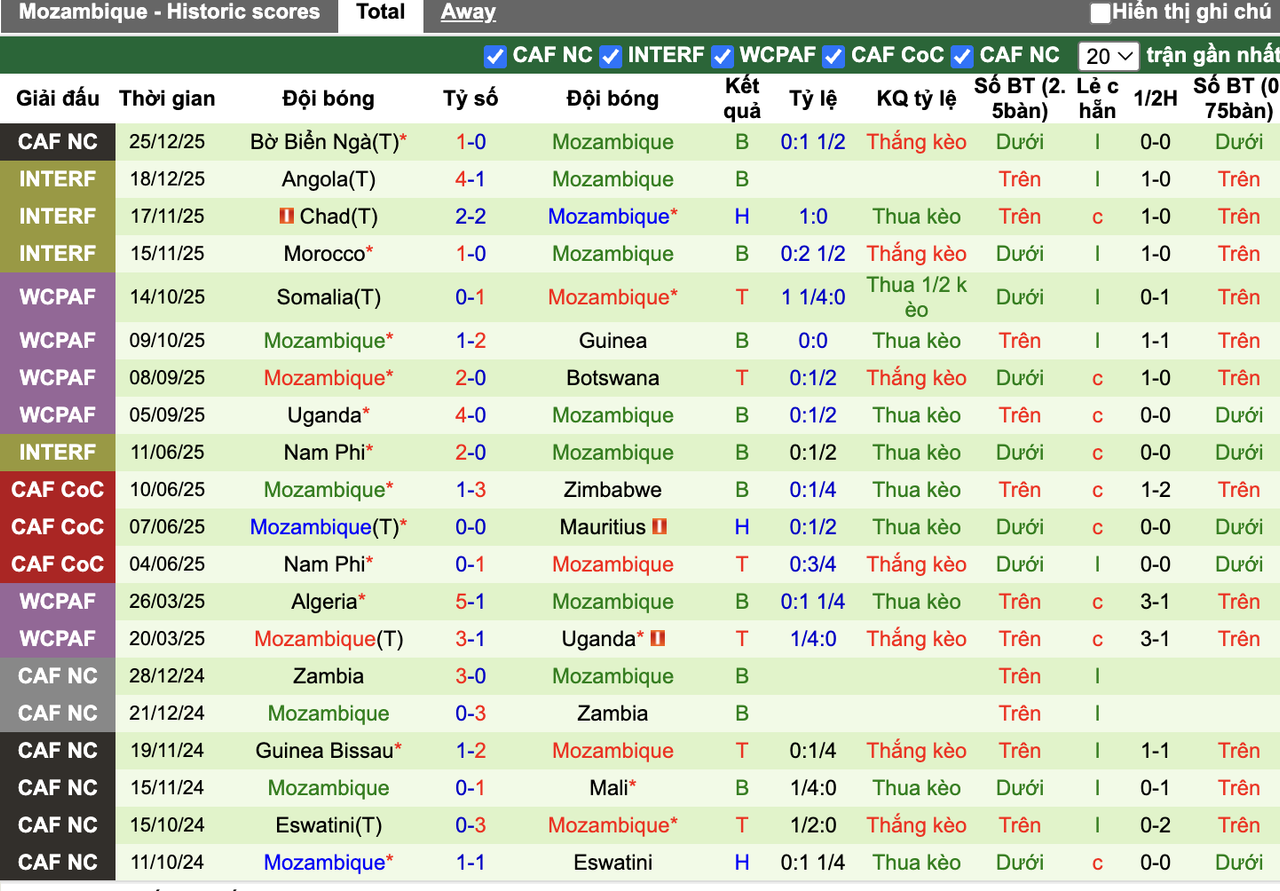Click the Botswana team name
Viewport: 1280px width, 891px height.
[613, 378]
